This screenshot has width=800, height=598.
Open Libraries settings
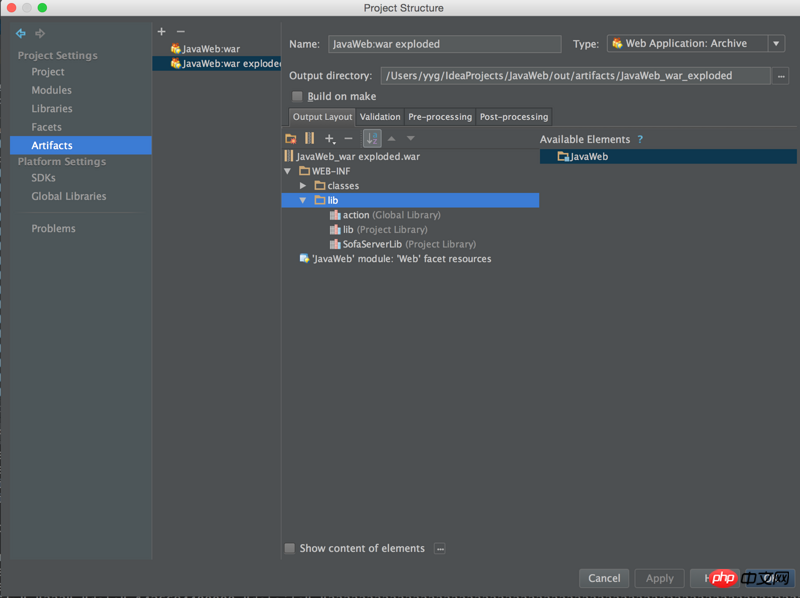point(52,109)
